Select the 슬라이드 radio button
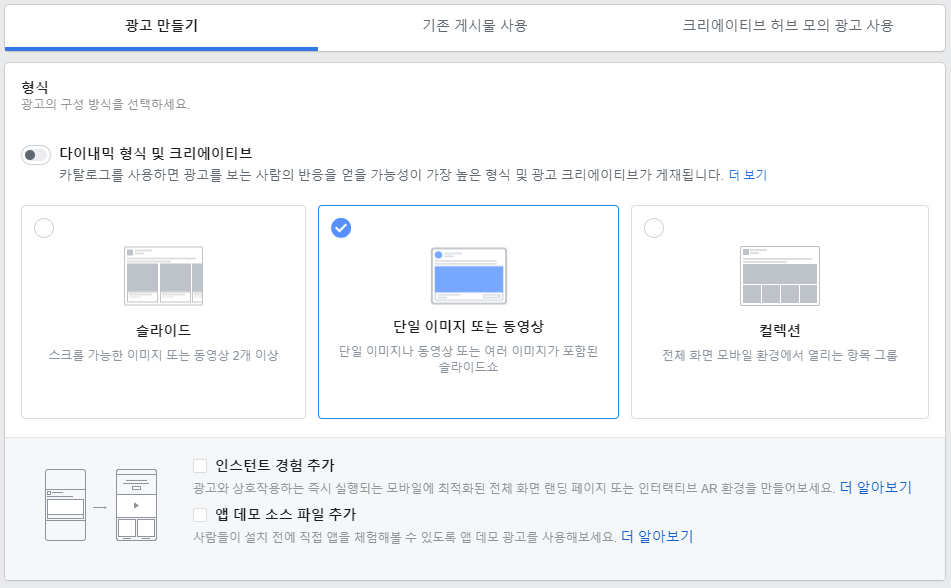 [44, 228]
